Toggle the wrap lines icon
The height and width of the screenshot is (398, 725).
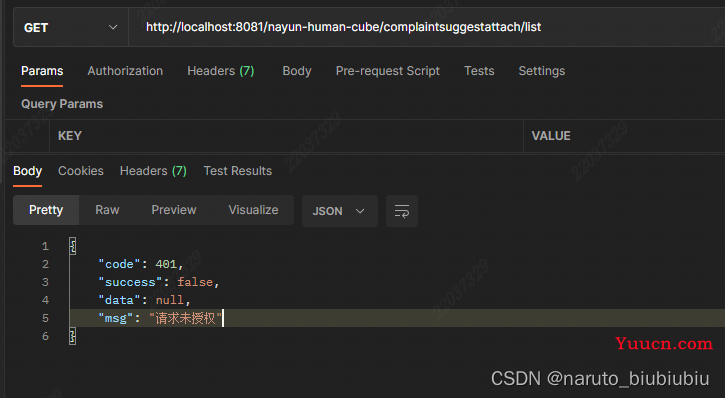coord(402,211)
